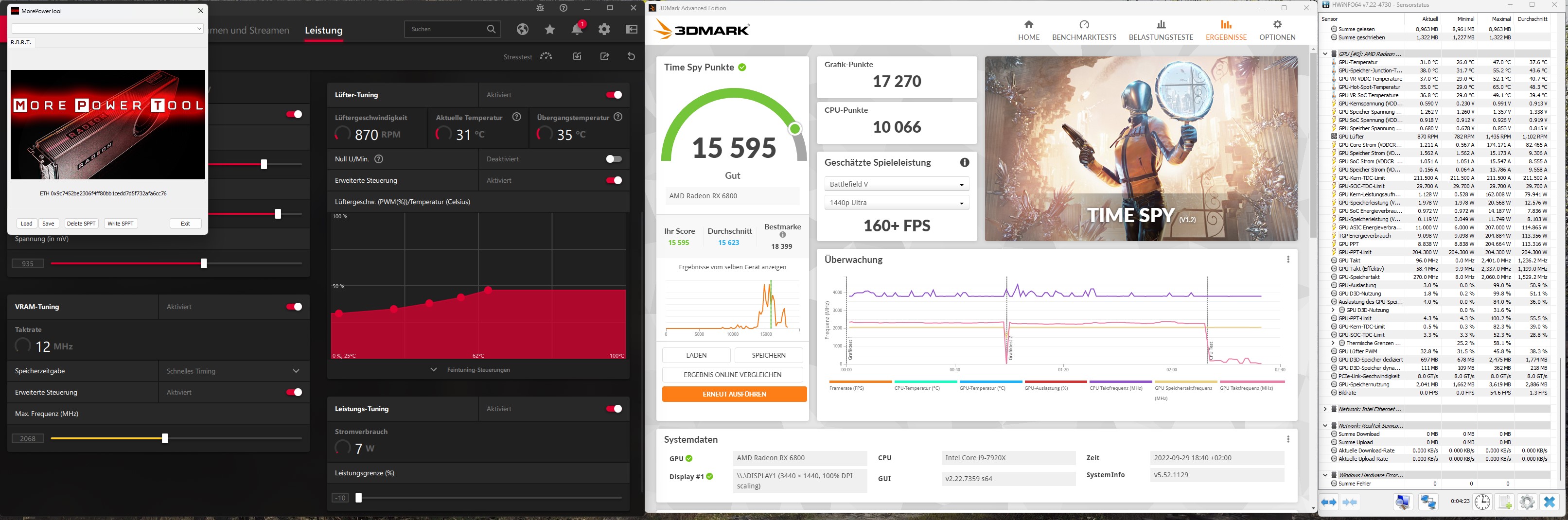Screen dimensions: 1568x520
Task: Collapse the Windows Hardware Error group
Action: pyautogui.click(x=1325, y=475)
